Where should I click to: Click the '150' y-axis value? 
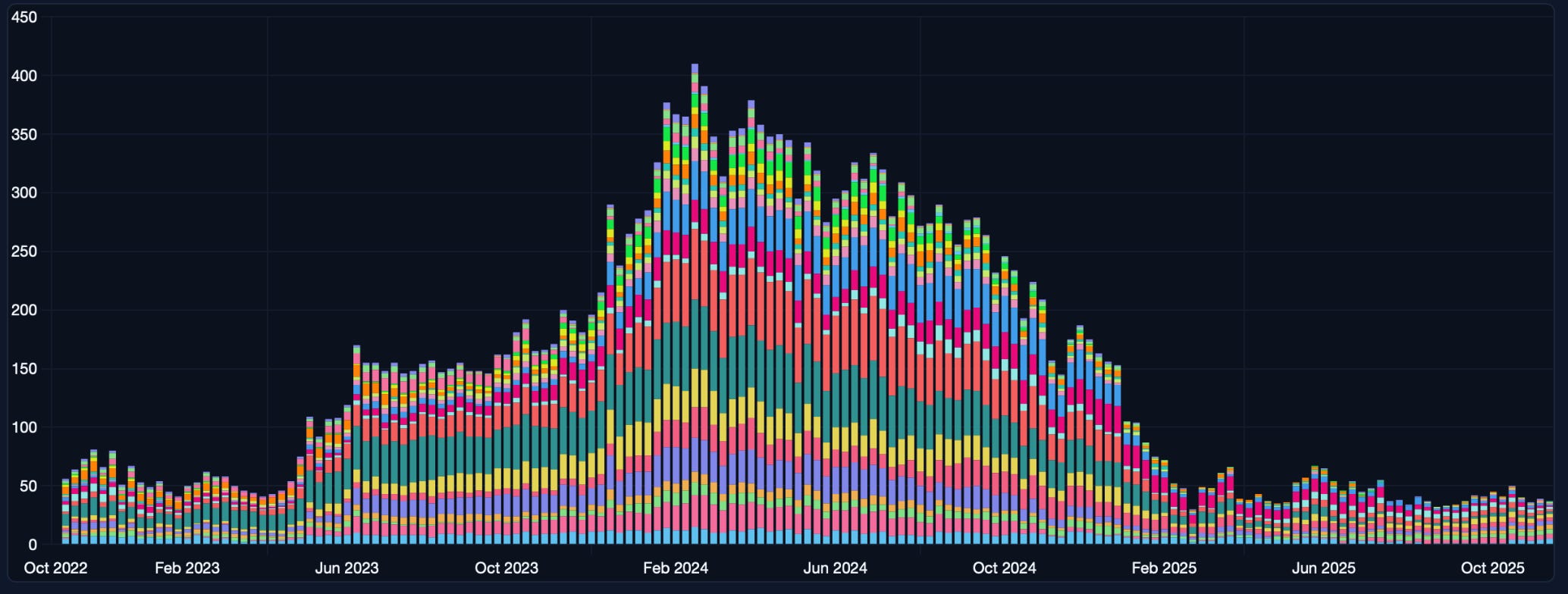point(24,369)
